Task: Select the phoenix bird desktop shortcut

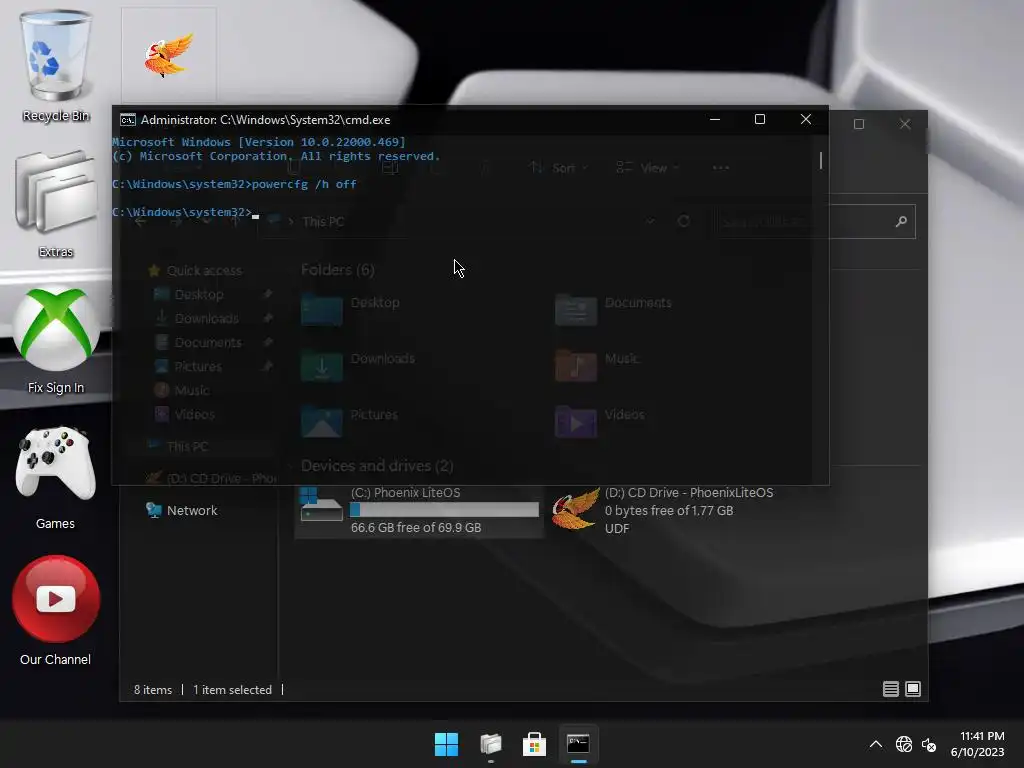Action: (x=168, y=55)
